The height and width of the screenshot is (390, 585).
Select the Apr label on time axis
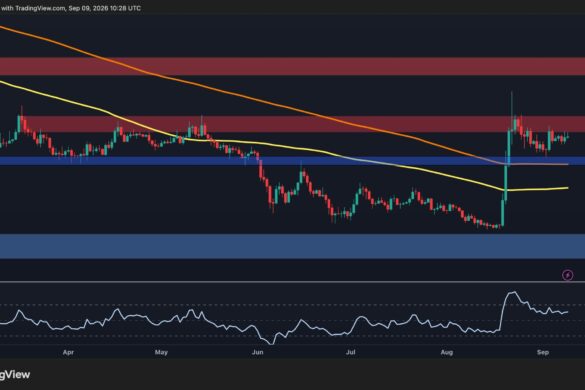tap(68, 352)
